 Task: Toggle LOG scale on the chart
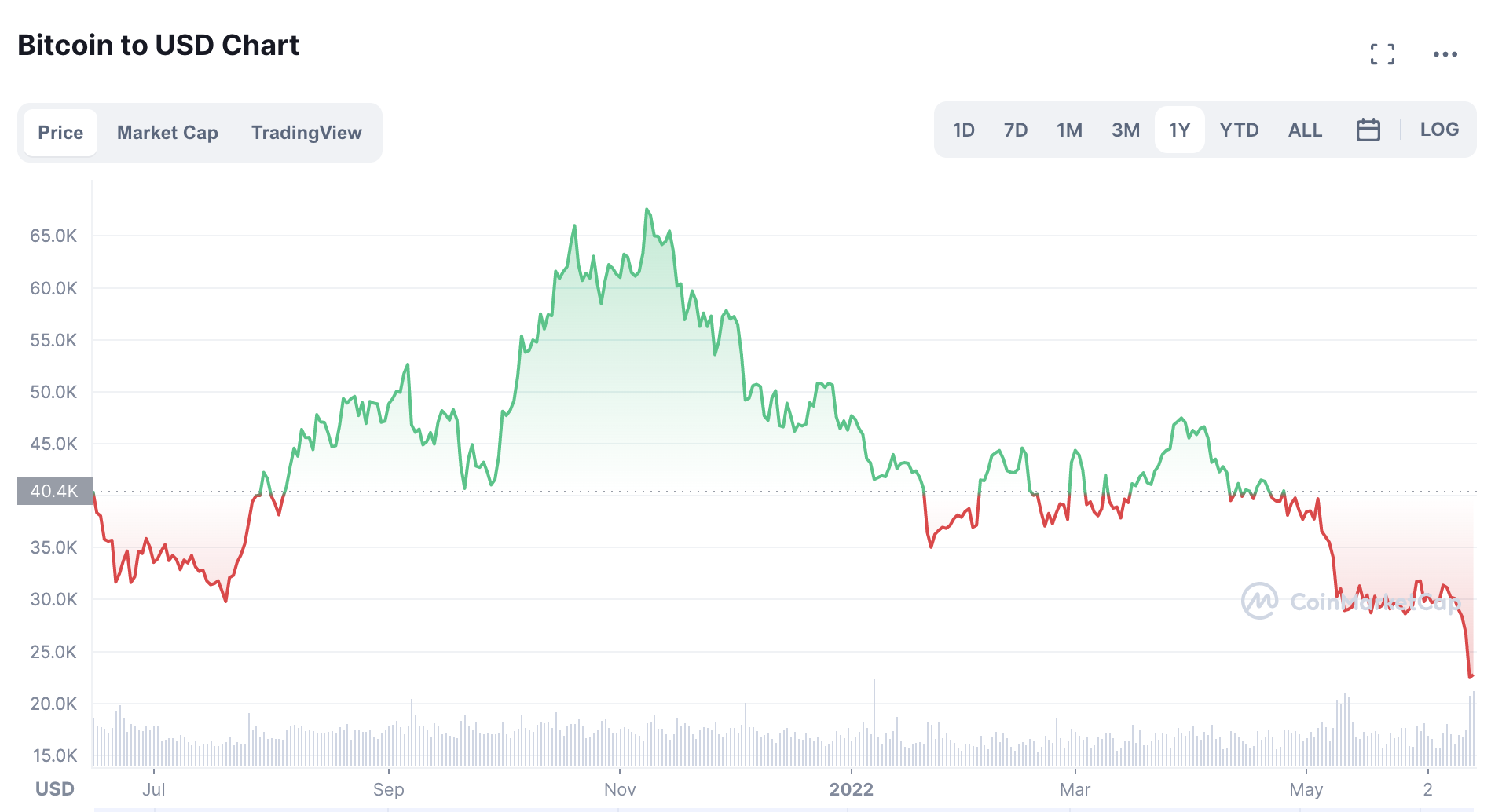click(1438, 130)
